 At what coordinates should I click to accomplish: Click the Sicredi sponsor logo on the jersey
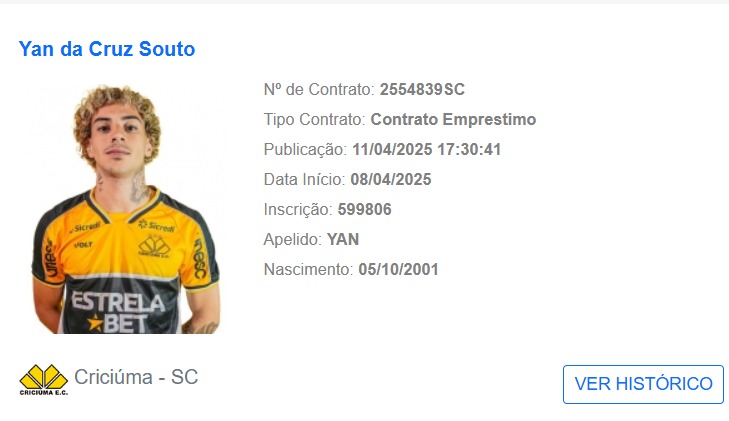[156, 226]
